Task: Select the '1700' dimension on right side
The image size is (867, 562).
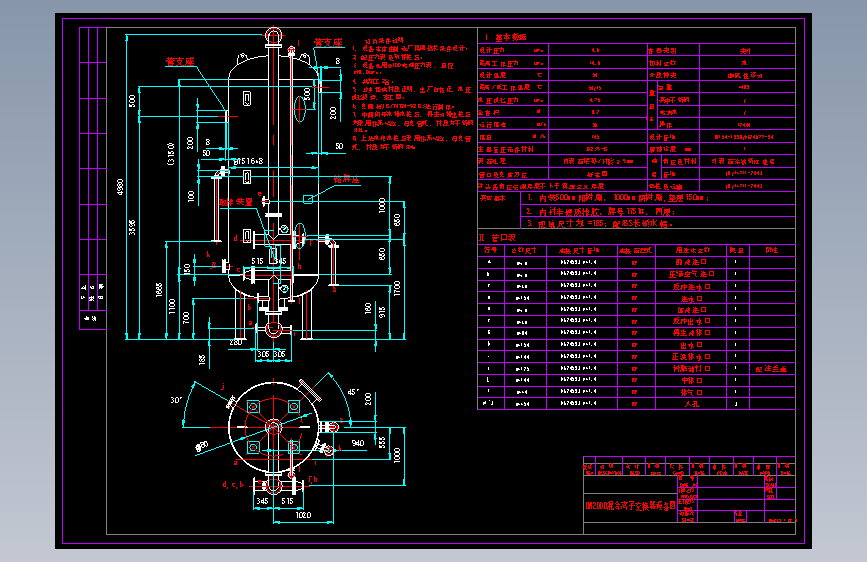Action: [396, 288]
